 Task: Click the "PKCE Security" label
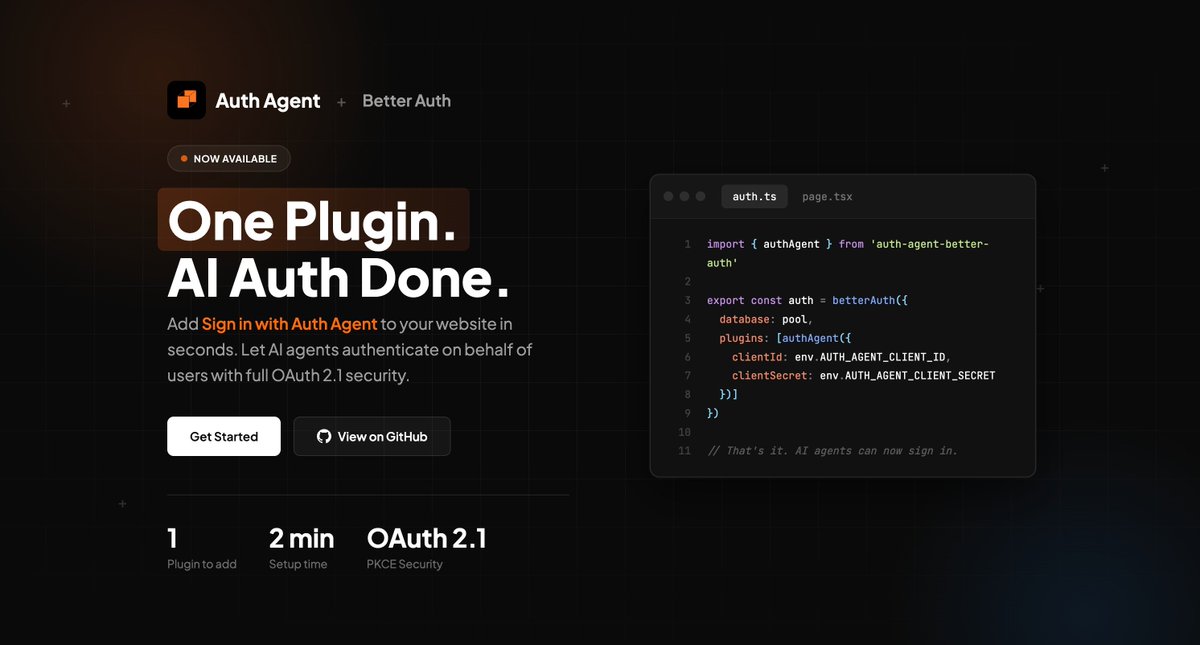coord(405,564)
